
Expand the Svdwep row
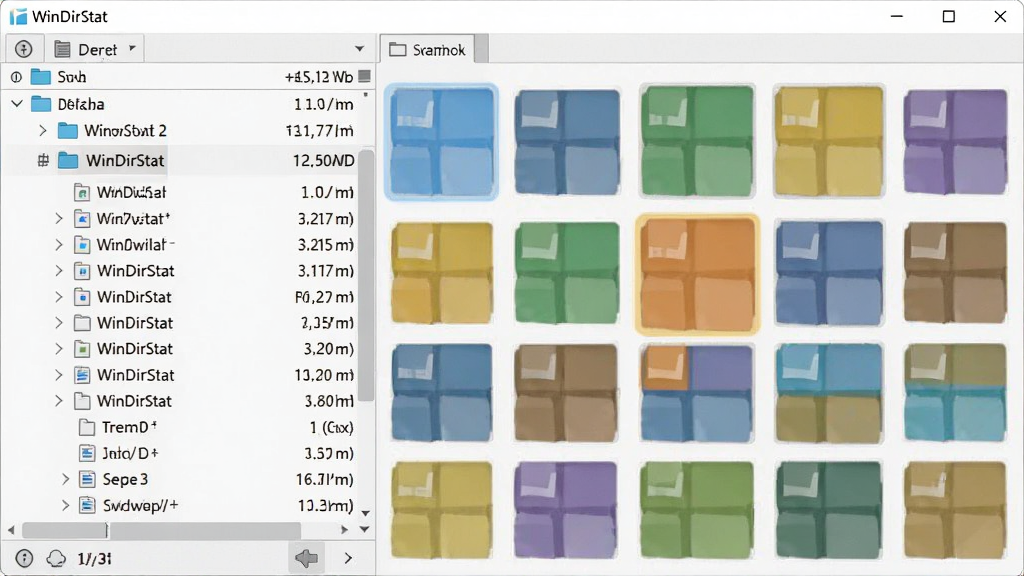(65, 505)
